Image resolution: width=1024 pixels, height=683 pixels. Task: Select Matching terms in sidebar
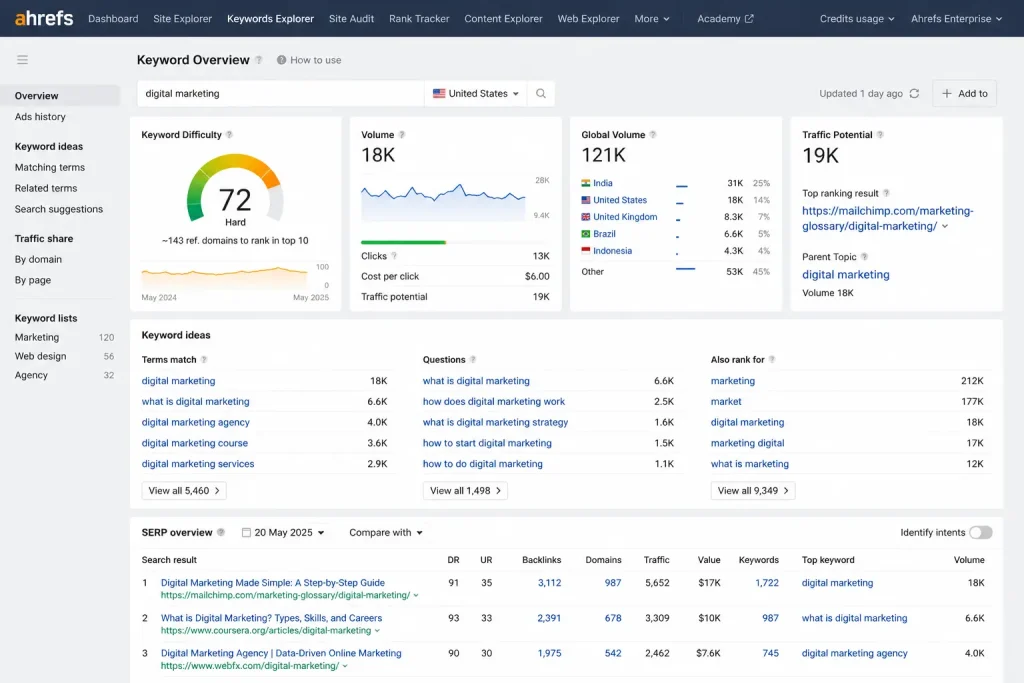coord(50,167)
